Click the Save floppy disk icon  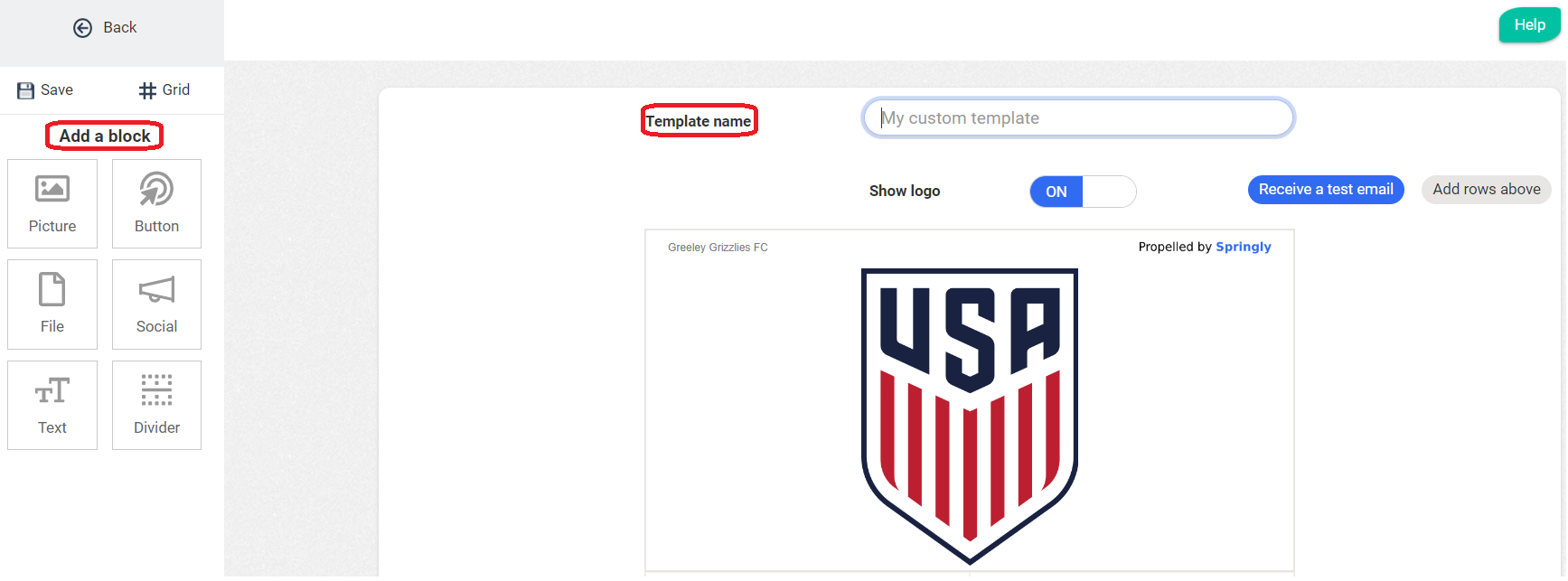(25, 90)
